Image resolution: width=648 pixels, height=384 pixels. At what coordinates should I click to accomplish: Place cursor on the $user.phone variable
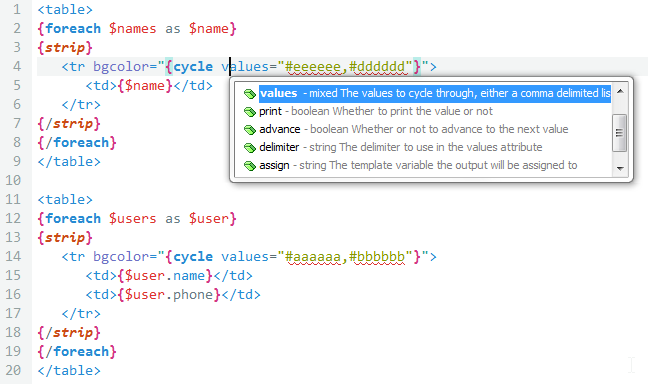point(168,295)
